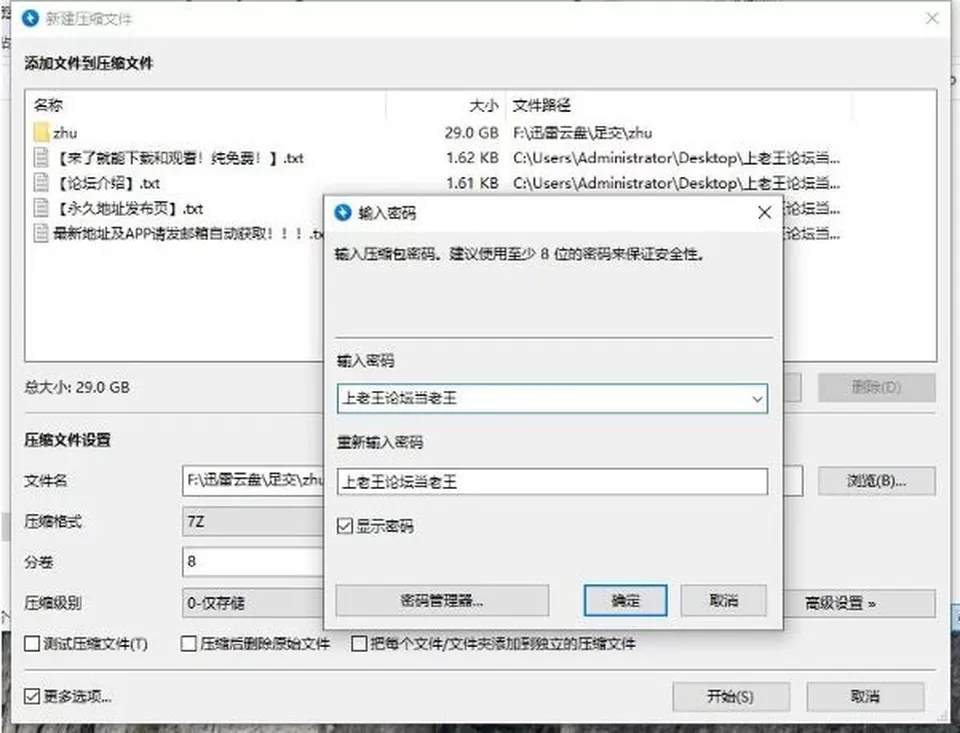
Task: Click the app logo beside 新建压缩文件 title
Action: (x=30, y=18)
